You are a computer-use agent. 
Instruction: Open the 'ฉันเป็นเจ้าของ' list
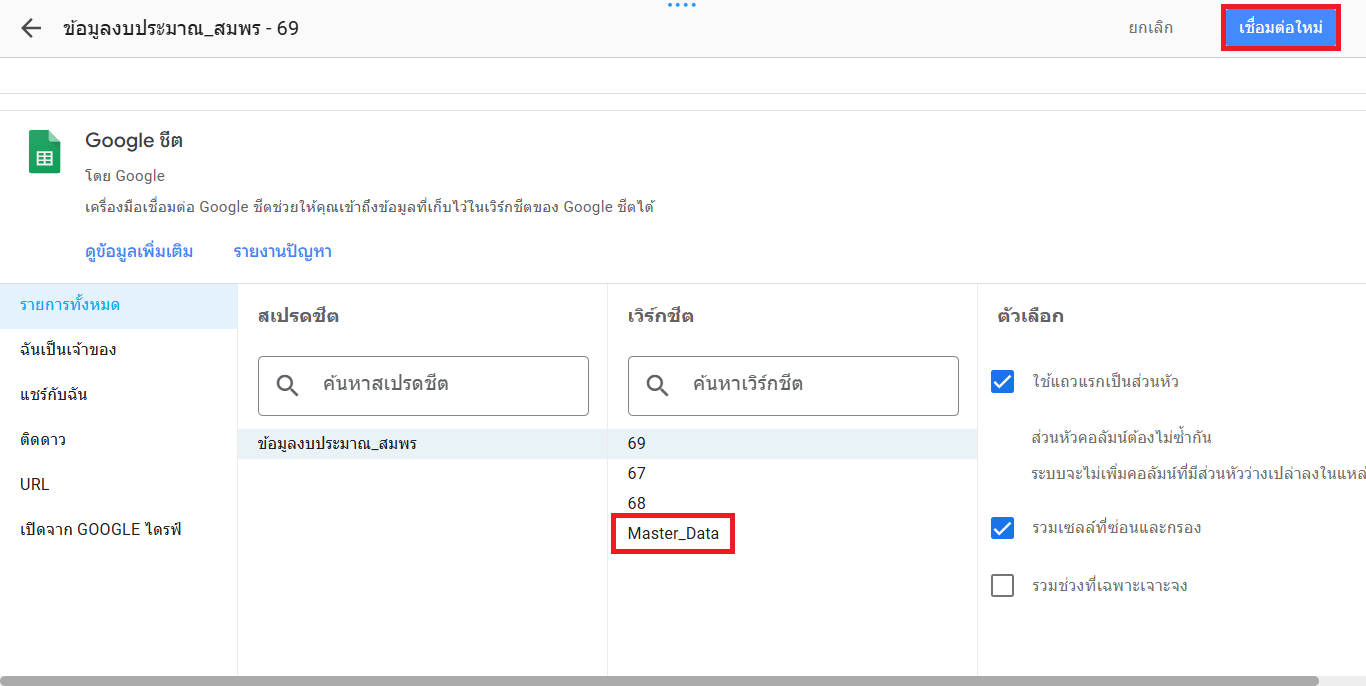pyautogui.click(x=68, y=350)
